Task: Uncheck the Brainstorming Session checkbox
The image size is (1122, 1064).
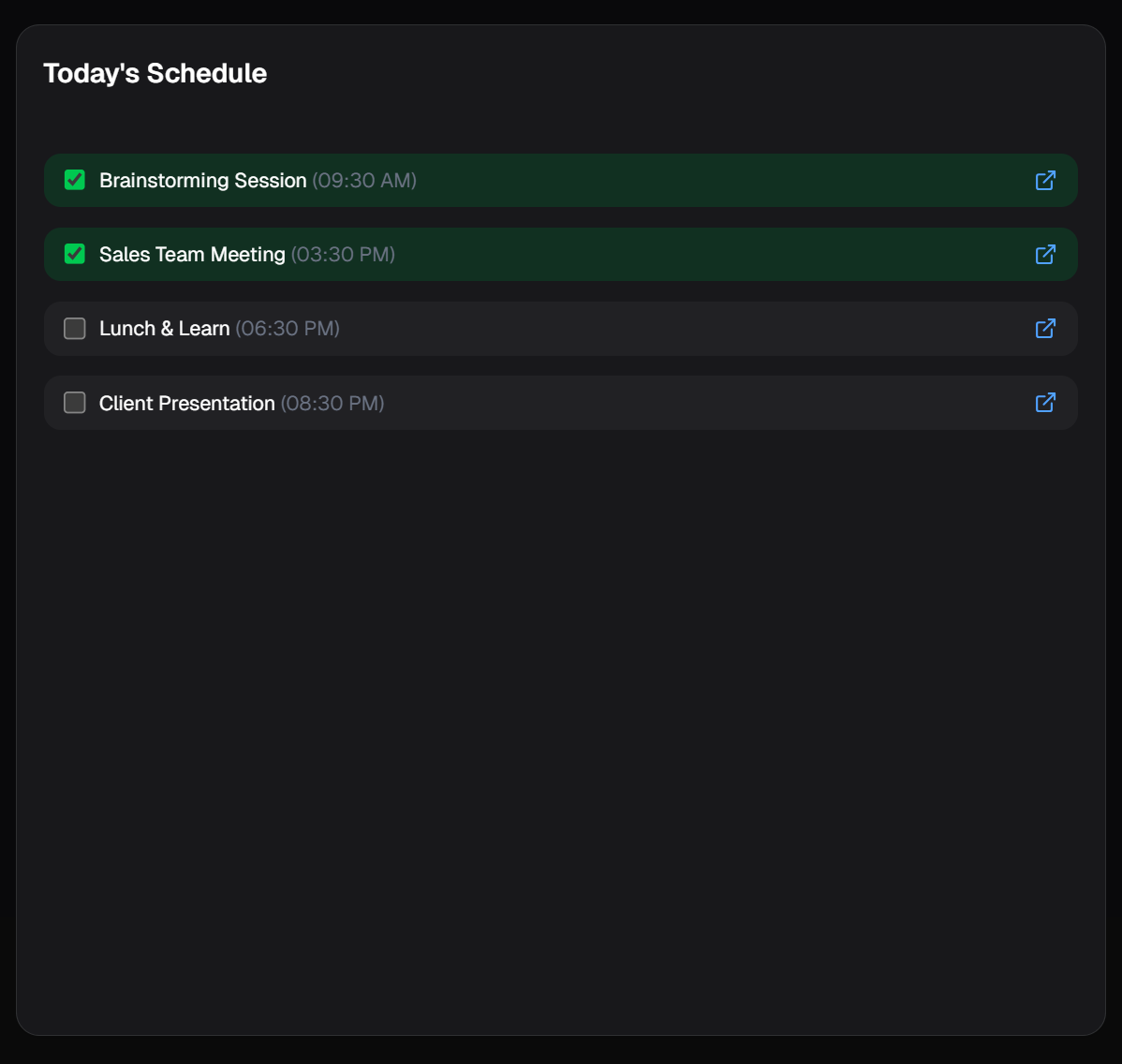Action: (75, 180)
